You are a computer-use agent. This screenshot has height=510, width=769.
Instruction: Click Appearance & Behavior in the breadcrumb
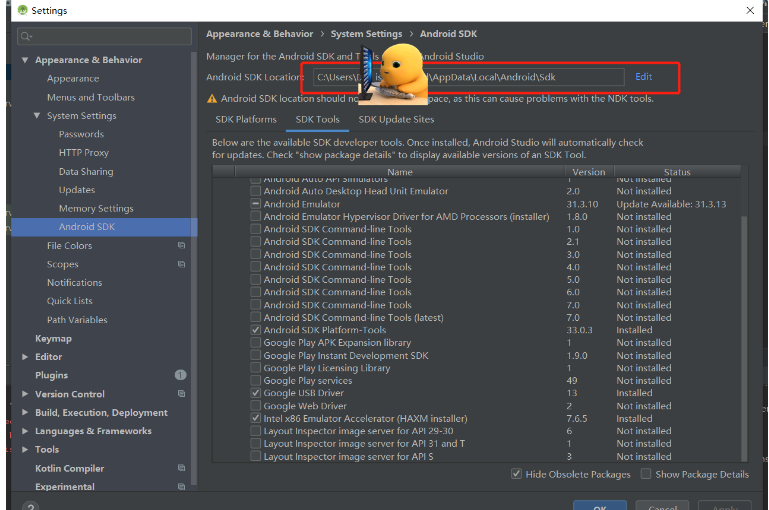pyautogui.click(x=259, y=34)
